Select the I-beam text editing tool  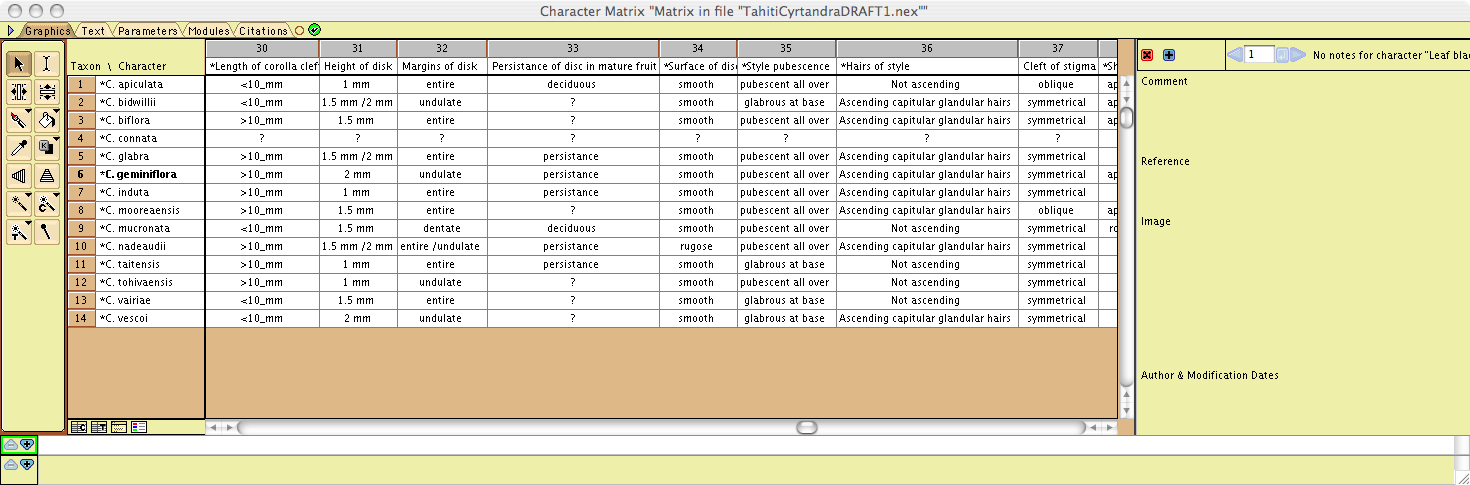[47, 64]
